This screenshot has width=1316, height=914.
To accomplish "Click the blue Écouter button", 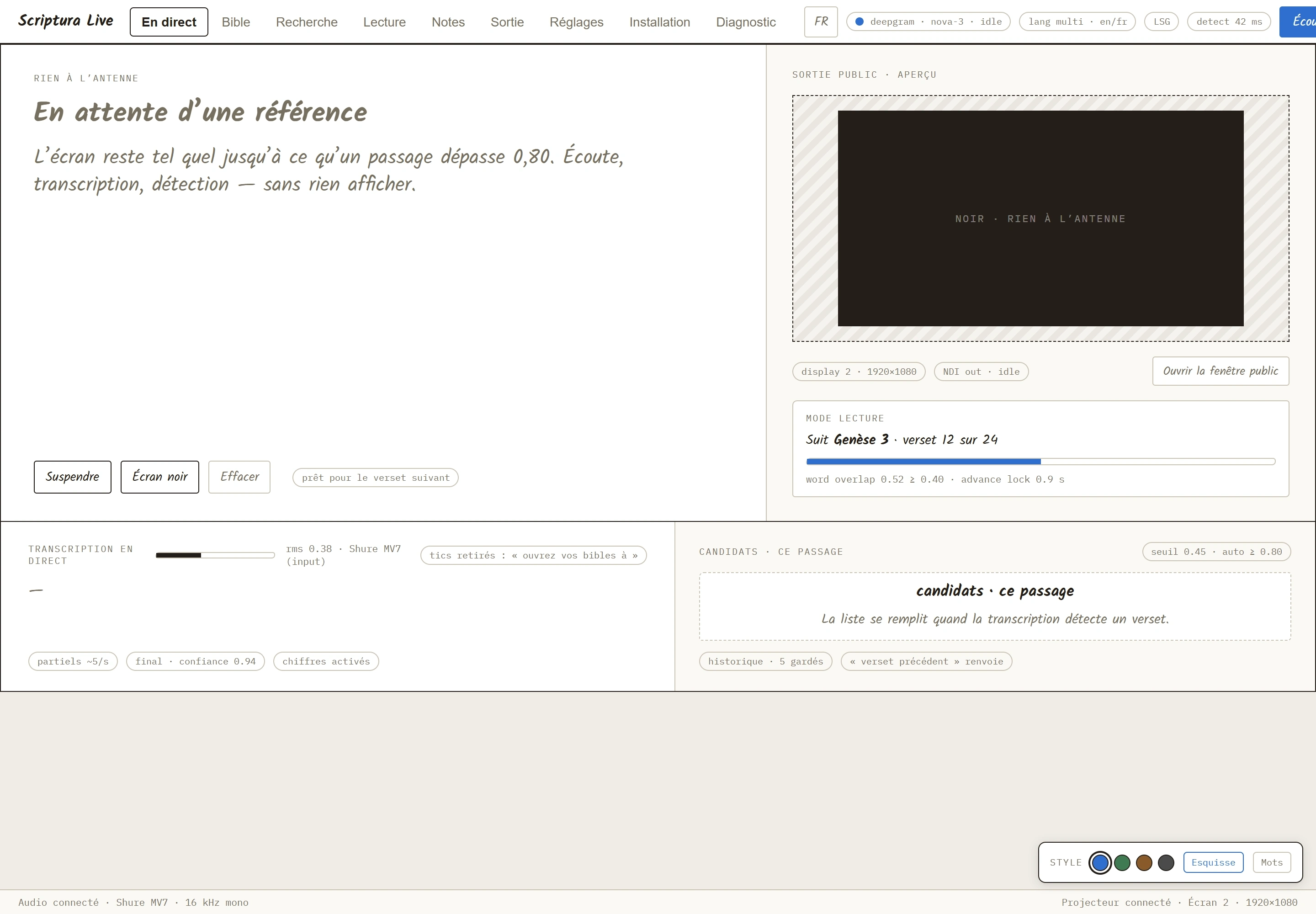I will point(1298,22).
